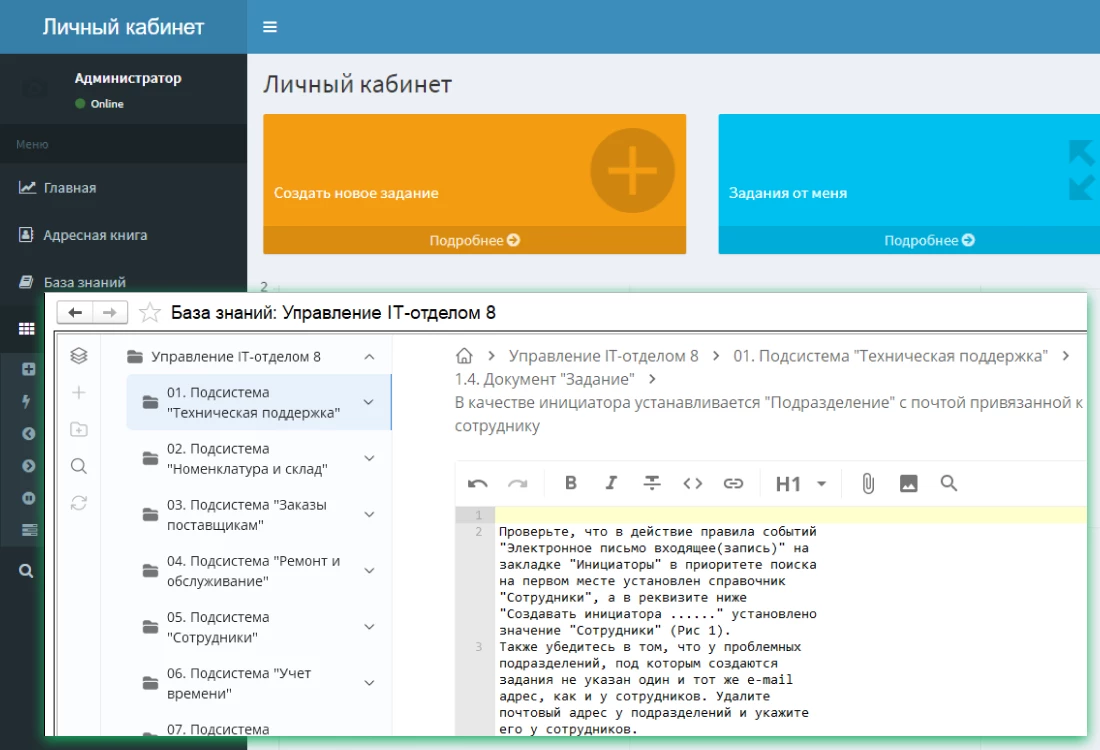The width and height of the screenshot is (1100, 750).
Task: Toggle the hamburger sidebar menu
Action: [270, 27]
